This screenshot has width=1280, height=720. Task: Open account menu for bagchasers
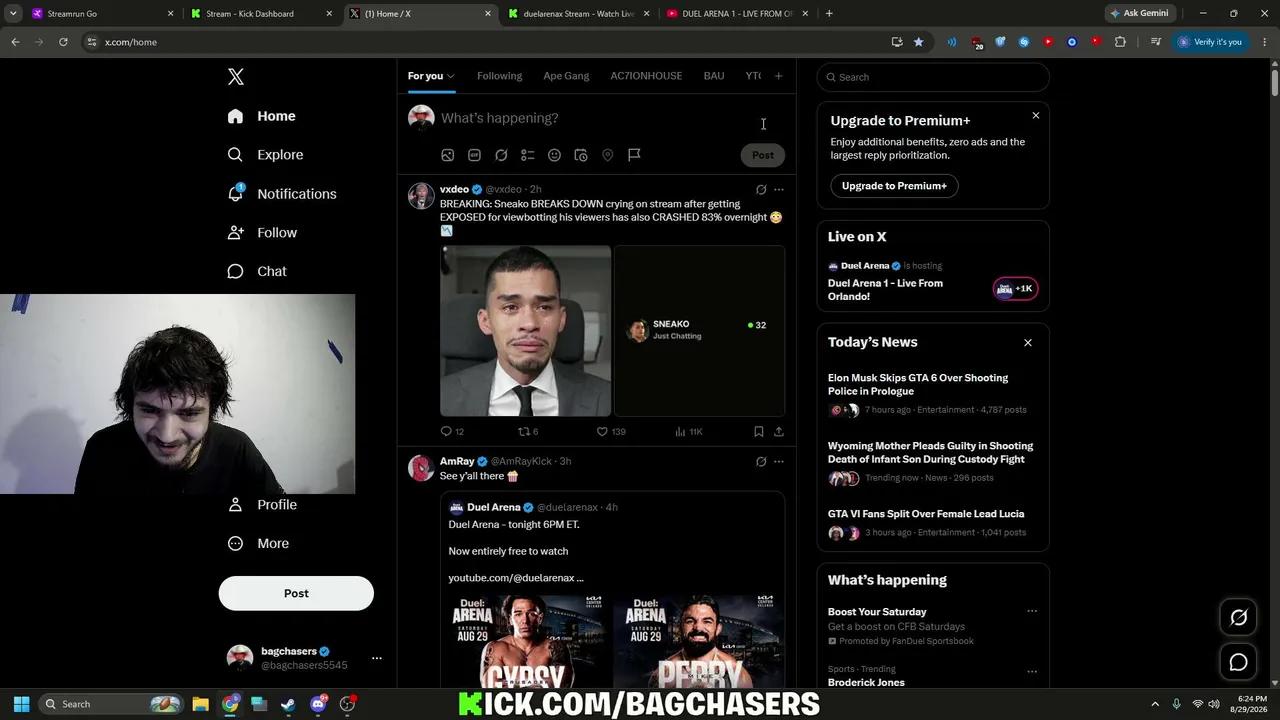coord(376,658)
